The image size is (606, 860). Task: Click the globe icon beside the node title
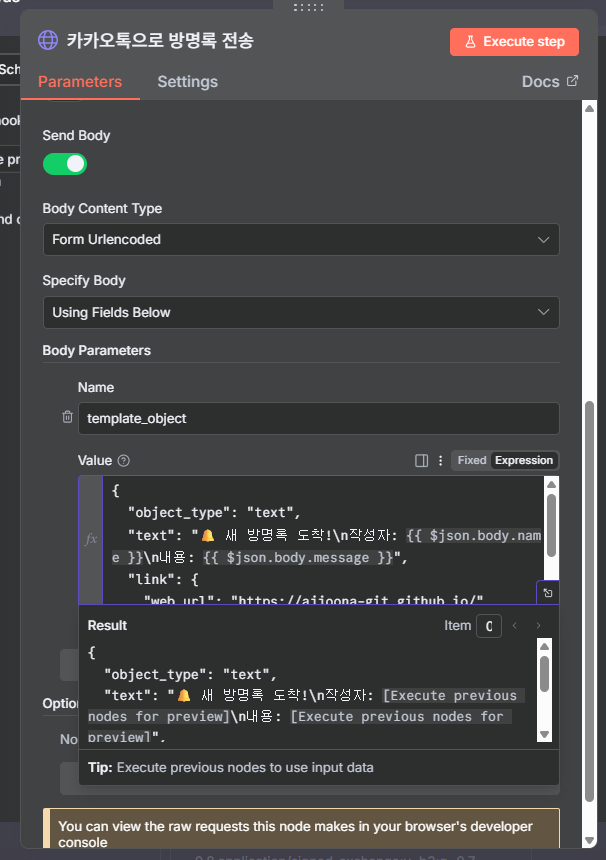[48, 41]
